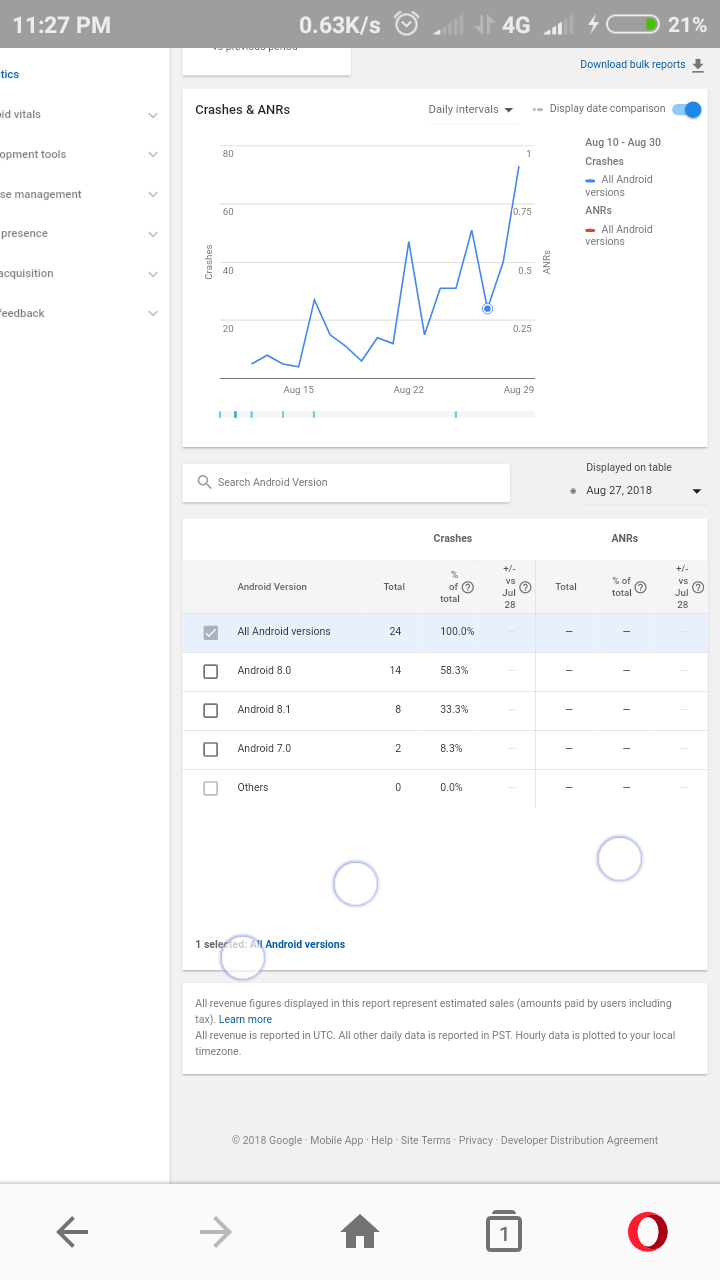Open the Aug 27, 2018 date dropdown
This screenshot has width=720, height=1280.
click(x=643, y=491)
